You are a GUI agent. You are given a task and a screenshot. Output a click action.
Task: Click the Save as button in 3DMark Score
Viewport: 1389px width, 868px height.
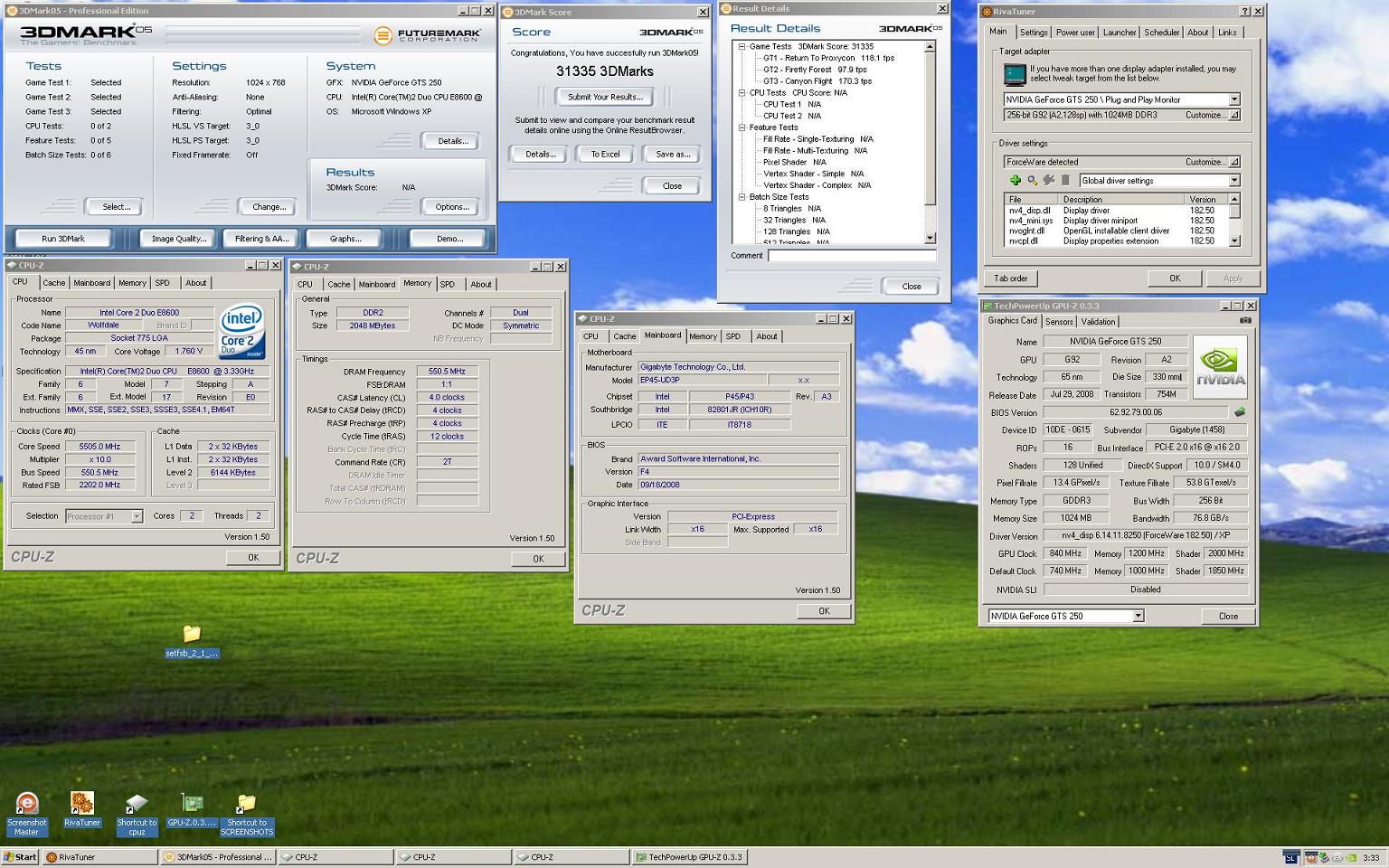click(x=673, y=154)
